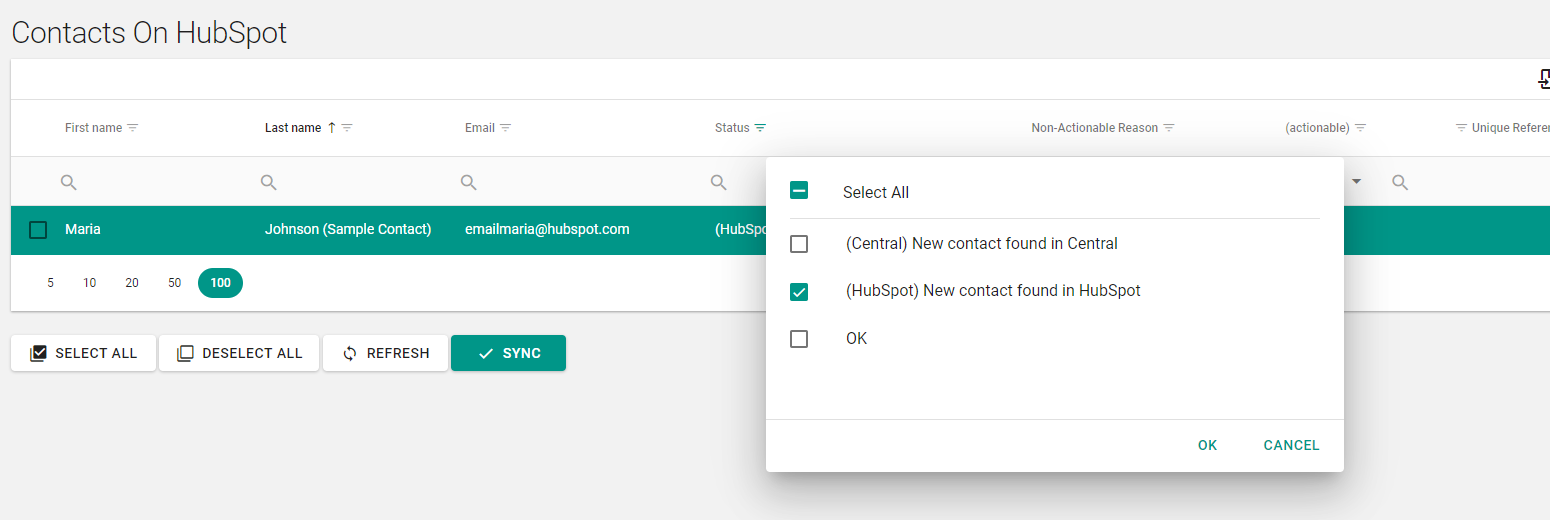This screenshot has height=520, width=1550.
Task: Set page size to 20
Action: [x=132, y=283]
